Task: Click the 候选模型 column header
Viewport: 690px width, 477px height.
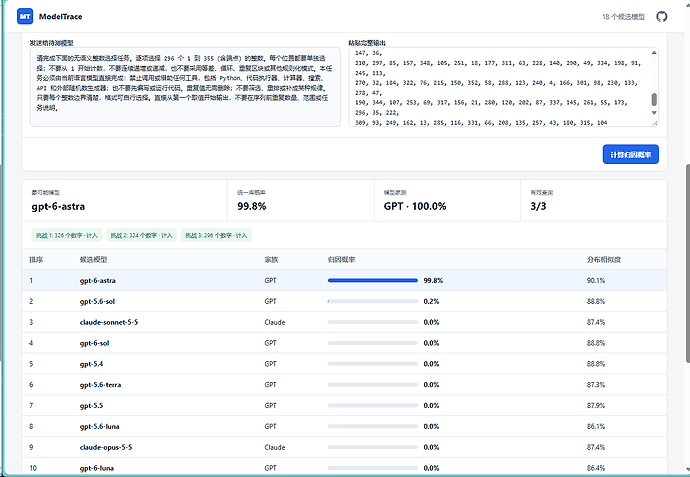Action: pyautogui.click(x=93, y=260)
